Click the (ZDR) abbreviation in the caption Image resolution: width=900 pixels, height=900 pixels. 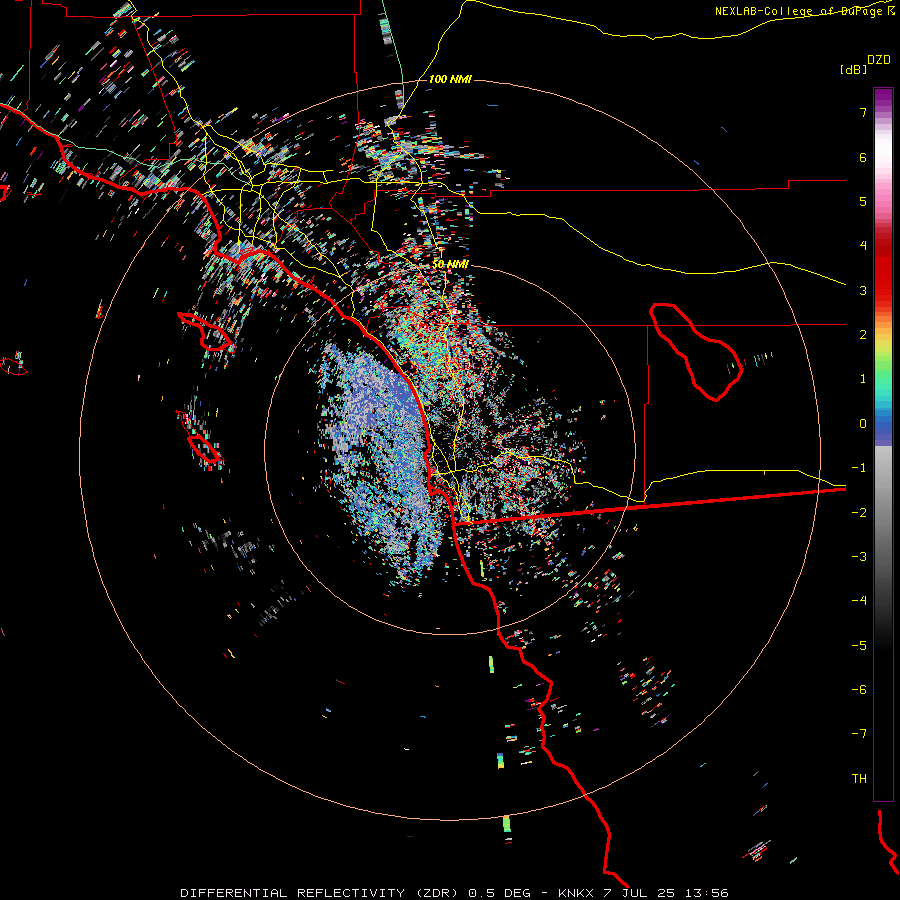437,893
